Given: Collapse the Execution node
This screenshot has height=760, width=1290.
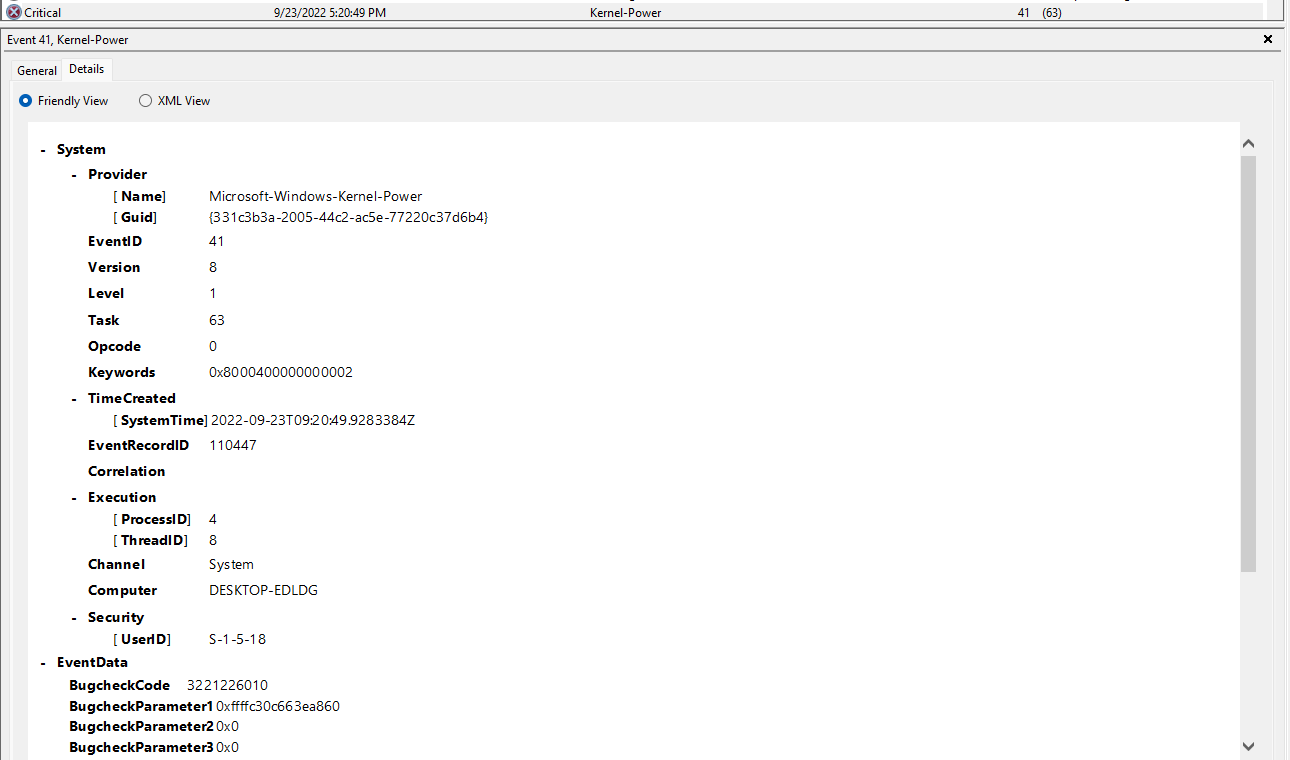Looking at the screenshot, I should pyautogui.click(x=74, y=498).
